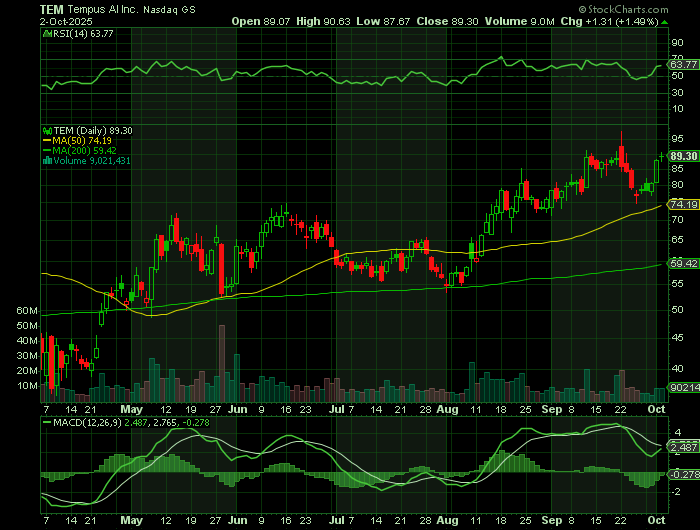Click Sep on the price chart date axis
This screenshot has width=700, height=530.
(552, 409)
